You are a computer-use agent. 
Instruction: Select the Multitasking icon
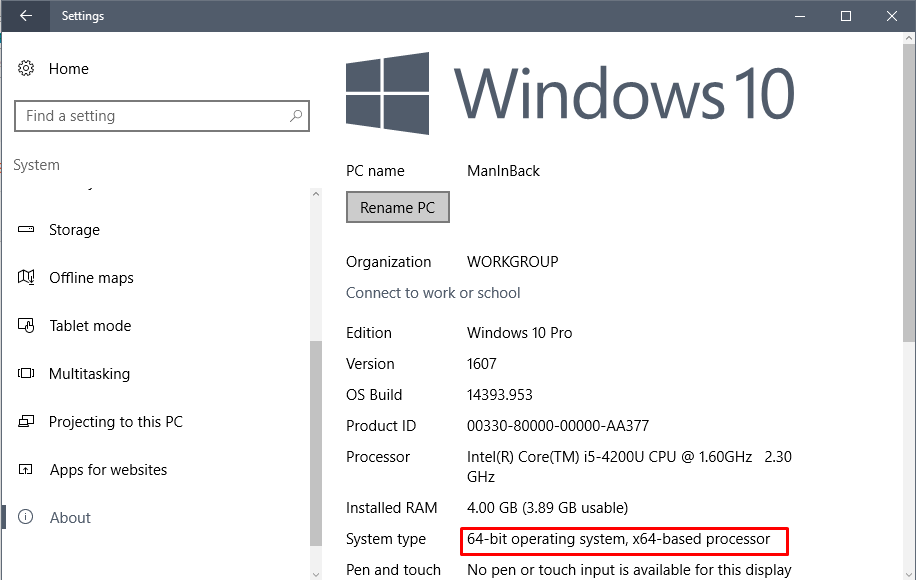26,373
